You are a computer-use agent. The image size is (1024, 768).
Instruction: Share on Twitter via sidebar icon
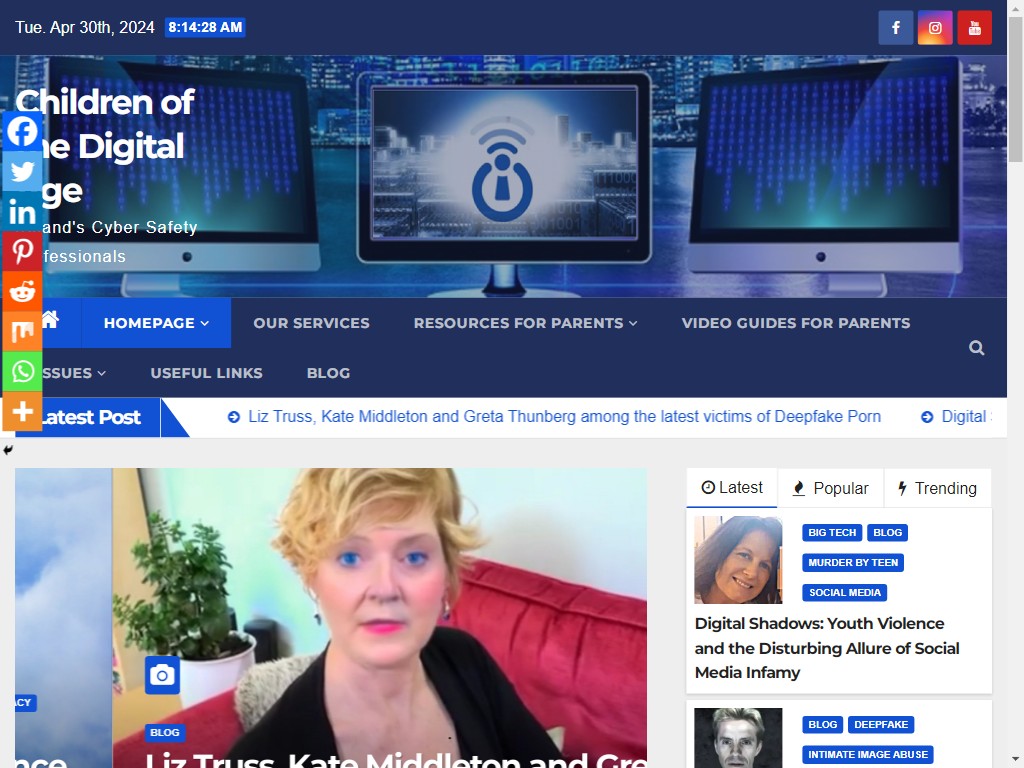pyautogui.click(x=22, y=171)
